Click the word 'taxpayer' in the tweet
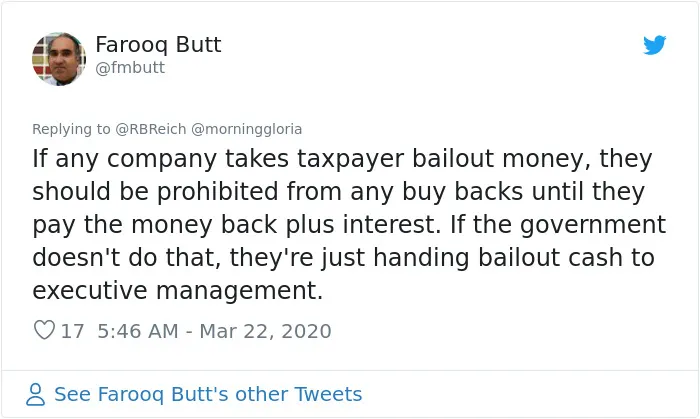 pos(350,159)
